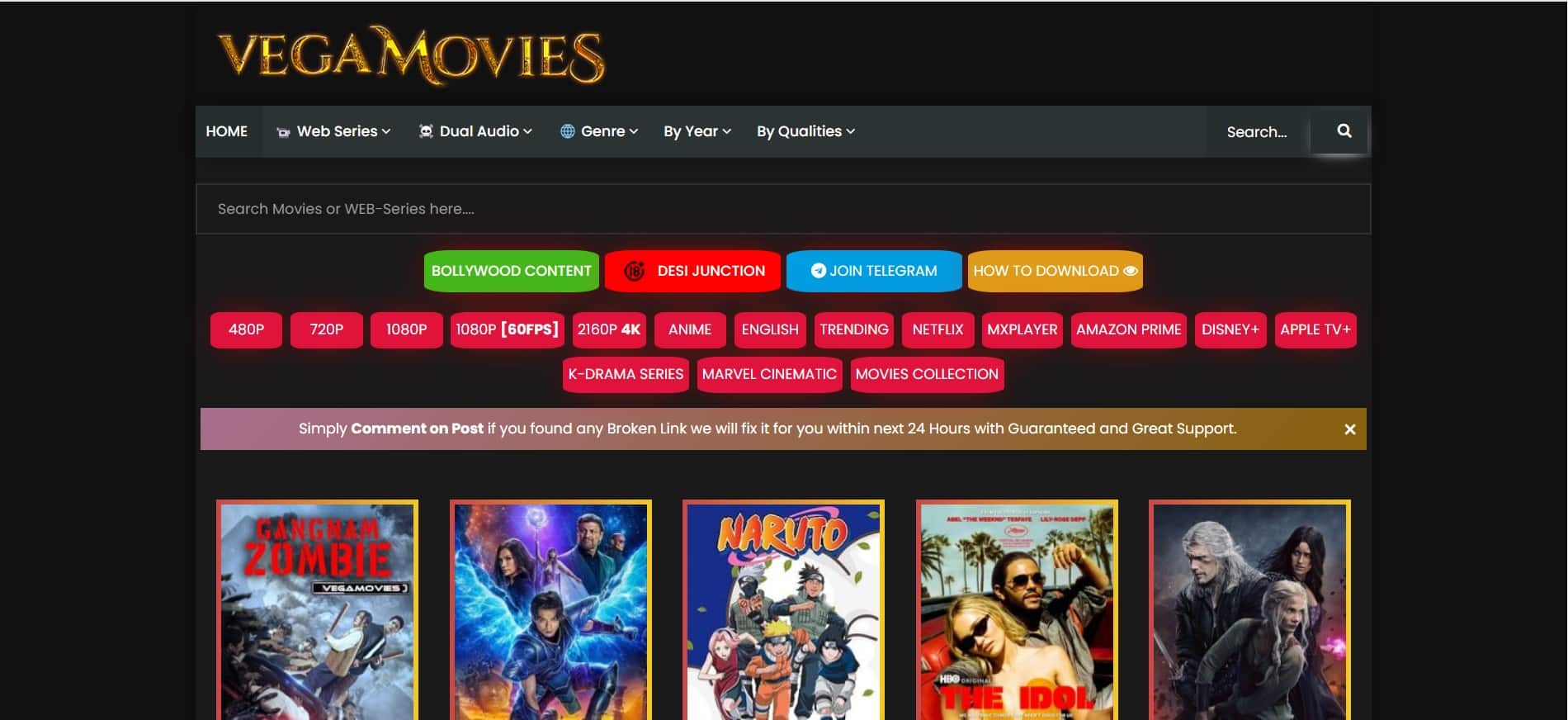Select the 1080P quality tag
The image size is (1568, 720).
(407, 329)
